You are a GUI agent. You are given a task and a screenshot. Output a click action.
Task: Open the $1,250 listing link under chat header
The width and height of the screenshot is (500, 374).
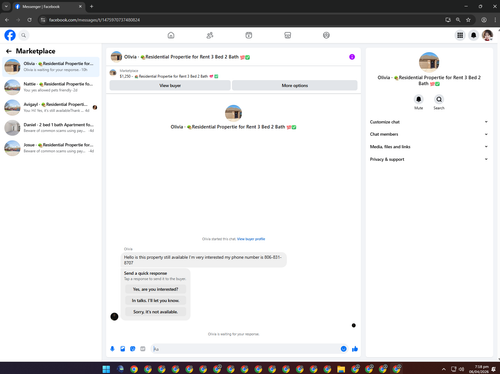coord(169,76)
